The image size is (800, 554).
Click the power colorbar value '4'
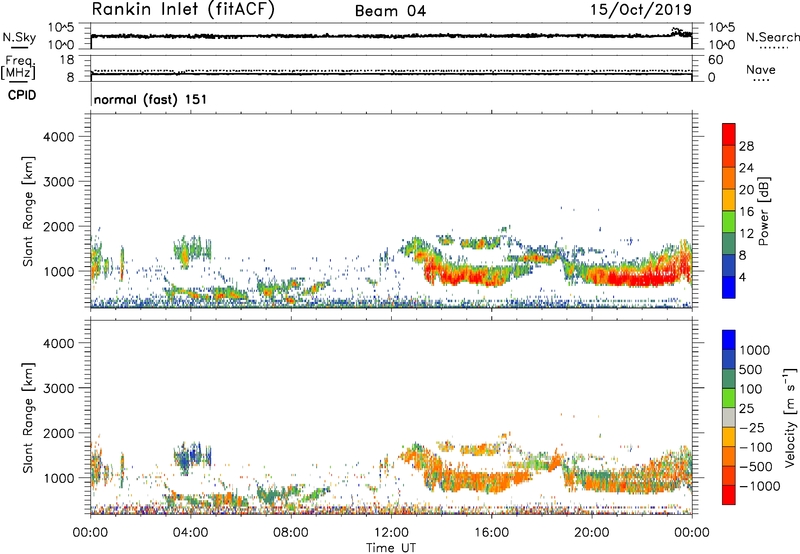point(742,277)
